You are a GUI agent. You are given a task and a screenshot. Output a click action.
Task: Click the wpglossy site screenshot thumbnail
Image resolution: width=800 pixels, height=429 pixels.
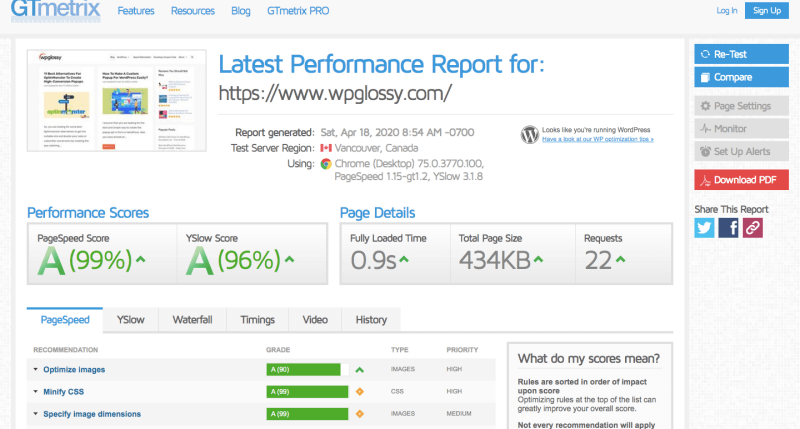pos(117,100)
